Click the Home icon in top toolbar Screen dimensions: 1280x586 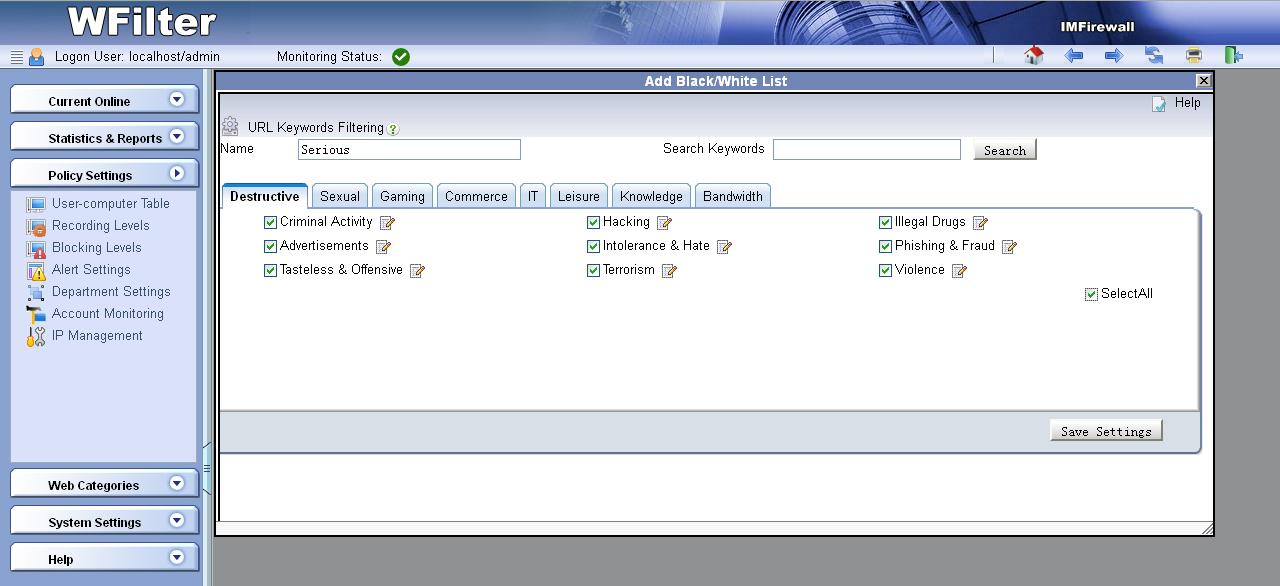[x=1034, y=56]
